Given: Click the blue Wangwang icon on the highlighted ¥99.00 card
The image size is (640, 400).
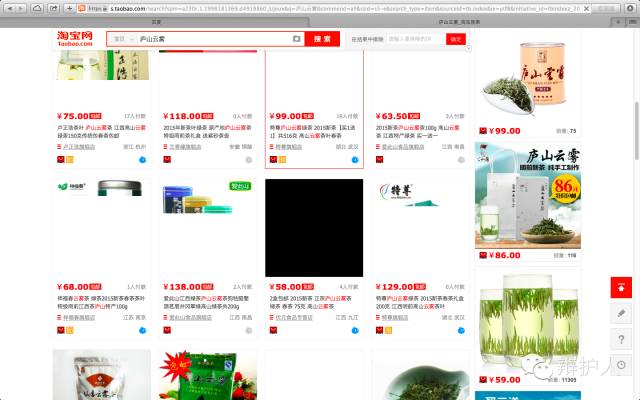Looking at the screenshot, I should [x=355, y=160].
